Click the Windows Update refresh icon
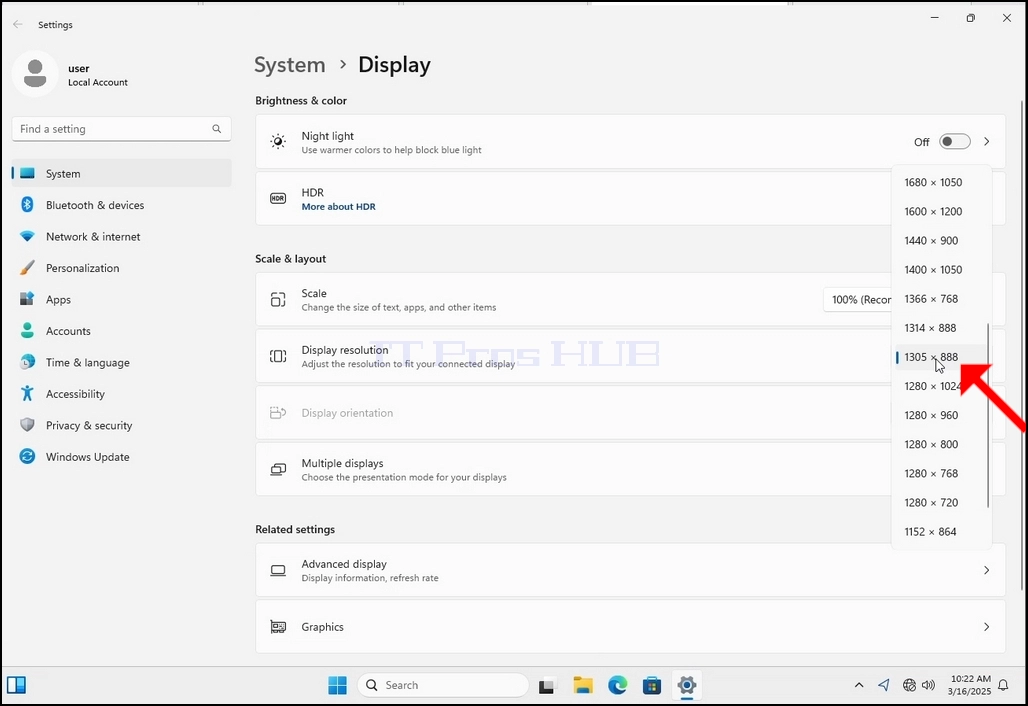The image size is (1028, 706). coord(27,456)
